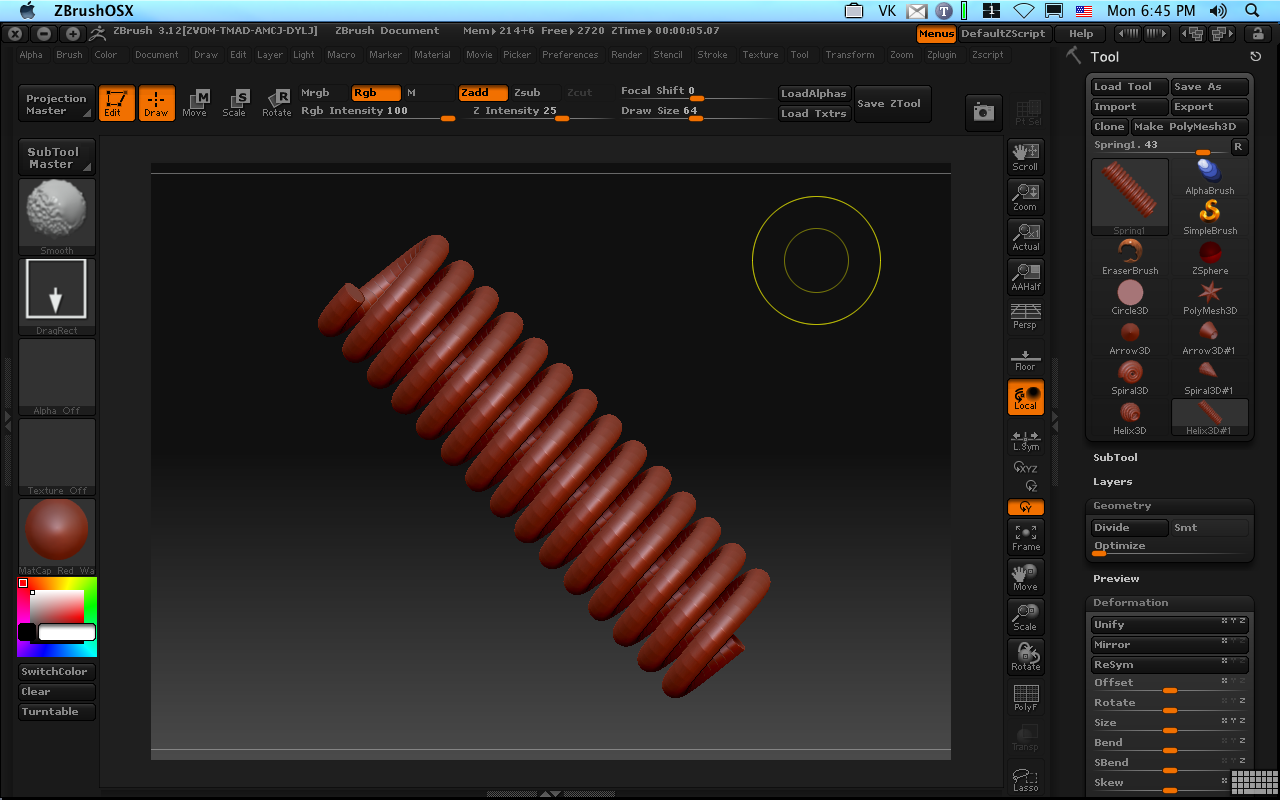Click the camera snapshot icon
Viewport: 1280px width, 800px height.
tap(983, 113)
